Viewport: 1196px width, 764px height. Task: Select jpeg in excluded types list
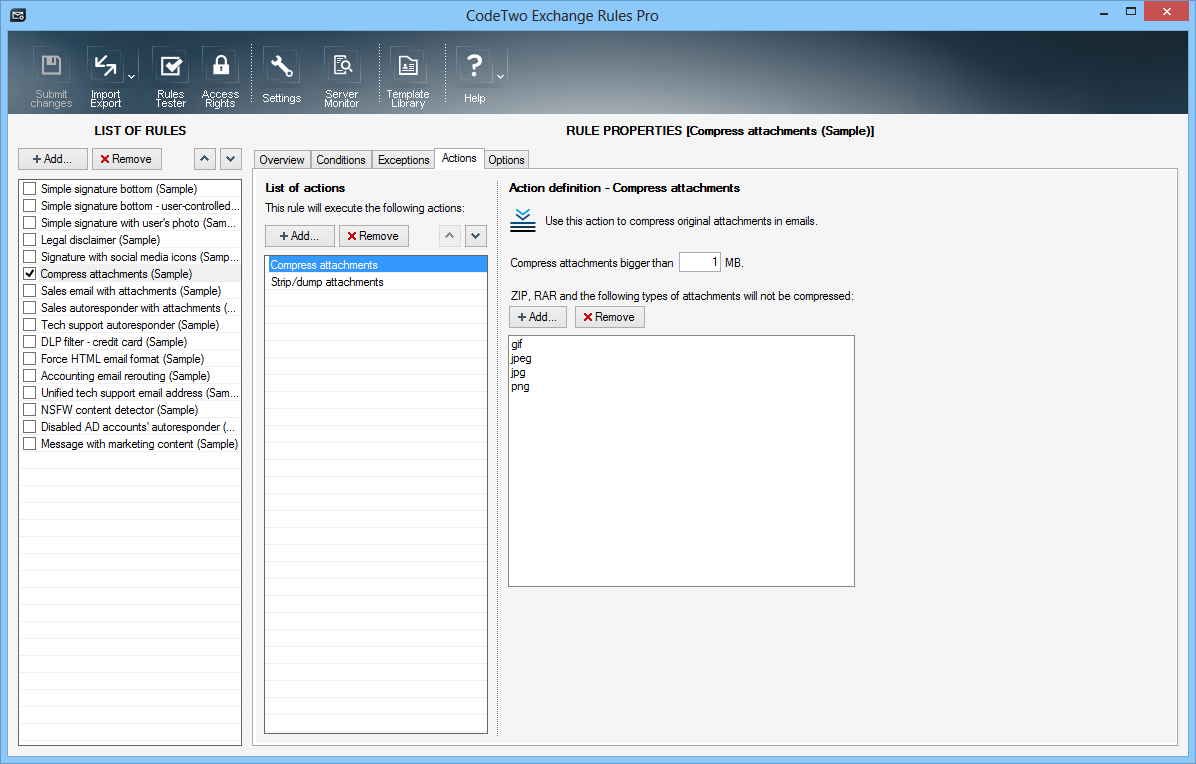click(522, 358)
